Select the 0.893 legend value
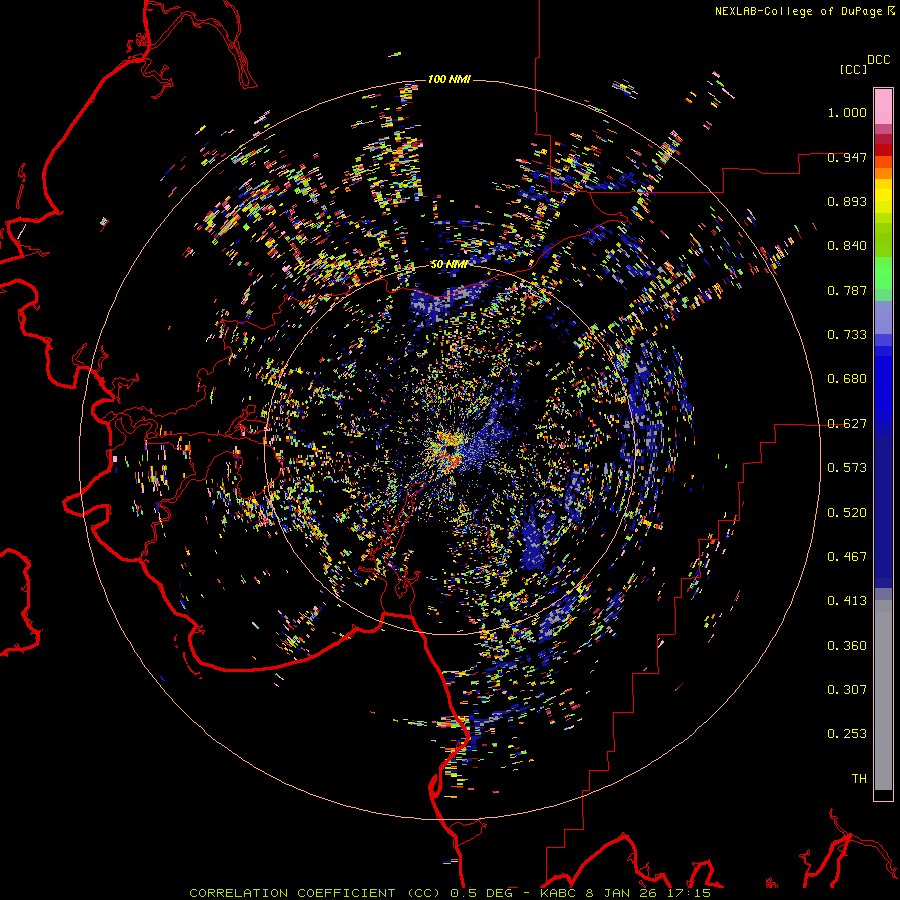Viewport: 900px width, 900px height. pos(847,201)
